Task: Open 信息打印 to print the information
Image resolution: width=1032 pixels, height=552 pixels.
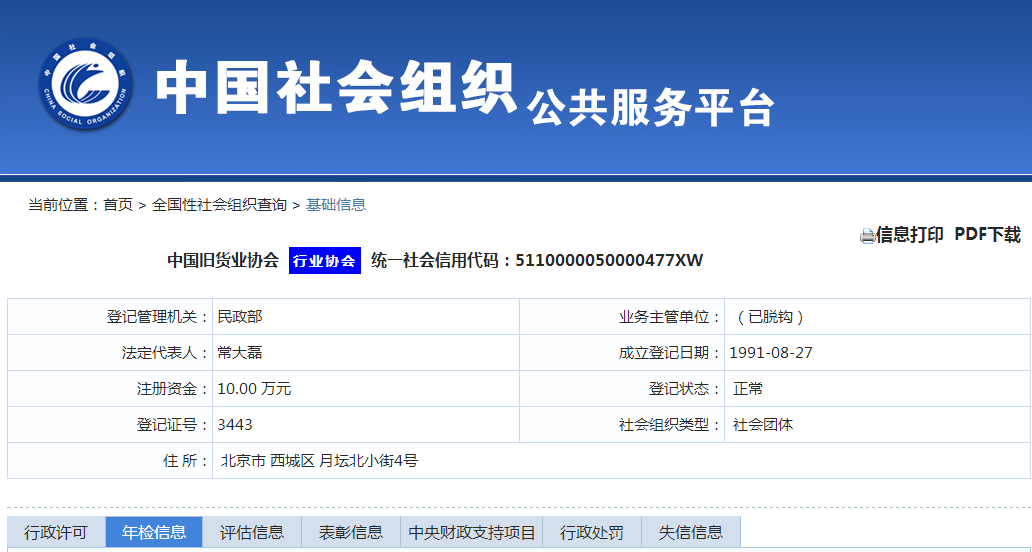Action: [x=910, y=235]
